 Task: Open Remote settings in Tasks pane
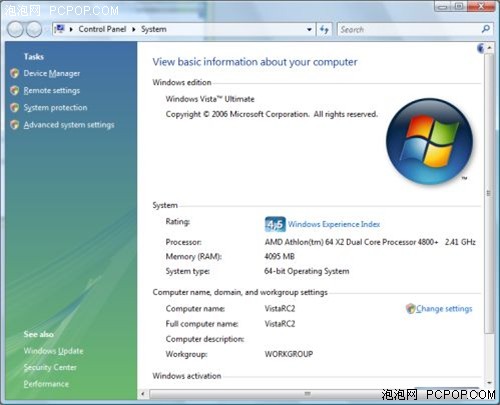pos(52,90)
